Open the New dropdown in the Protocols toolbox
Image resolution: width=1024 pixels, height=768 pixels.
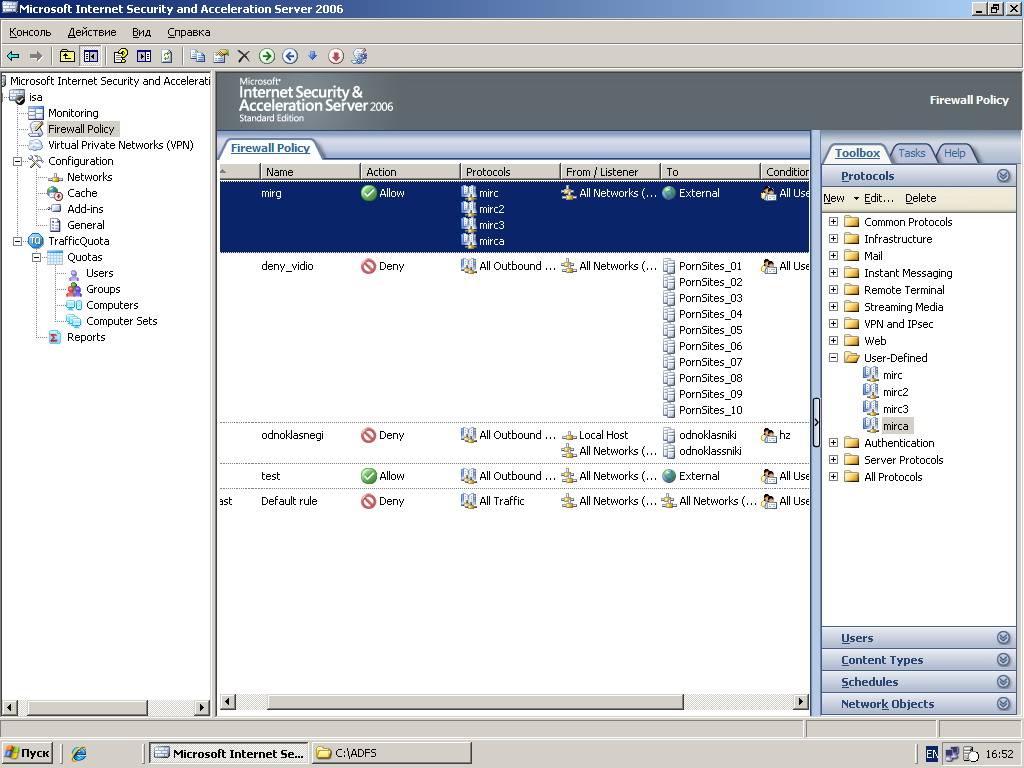pos(841,199)
